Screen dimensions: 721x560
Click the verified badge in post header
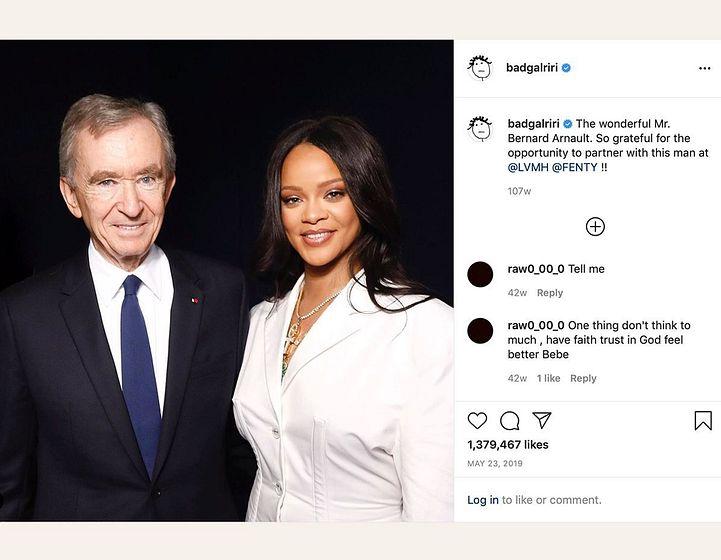coord(566,68)
